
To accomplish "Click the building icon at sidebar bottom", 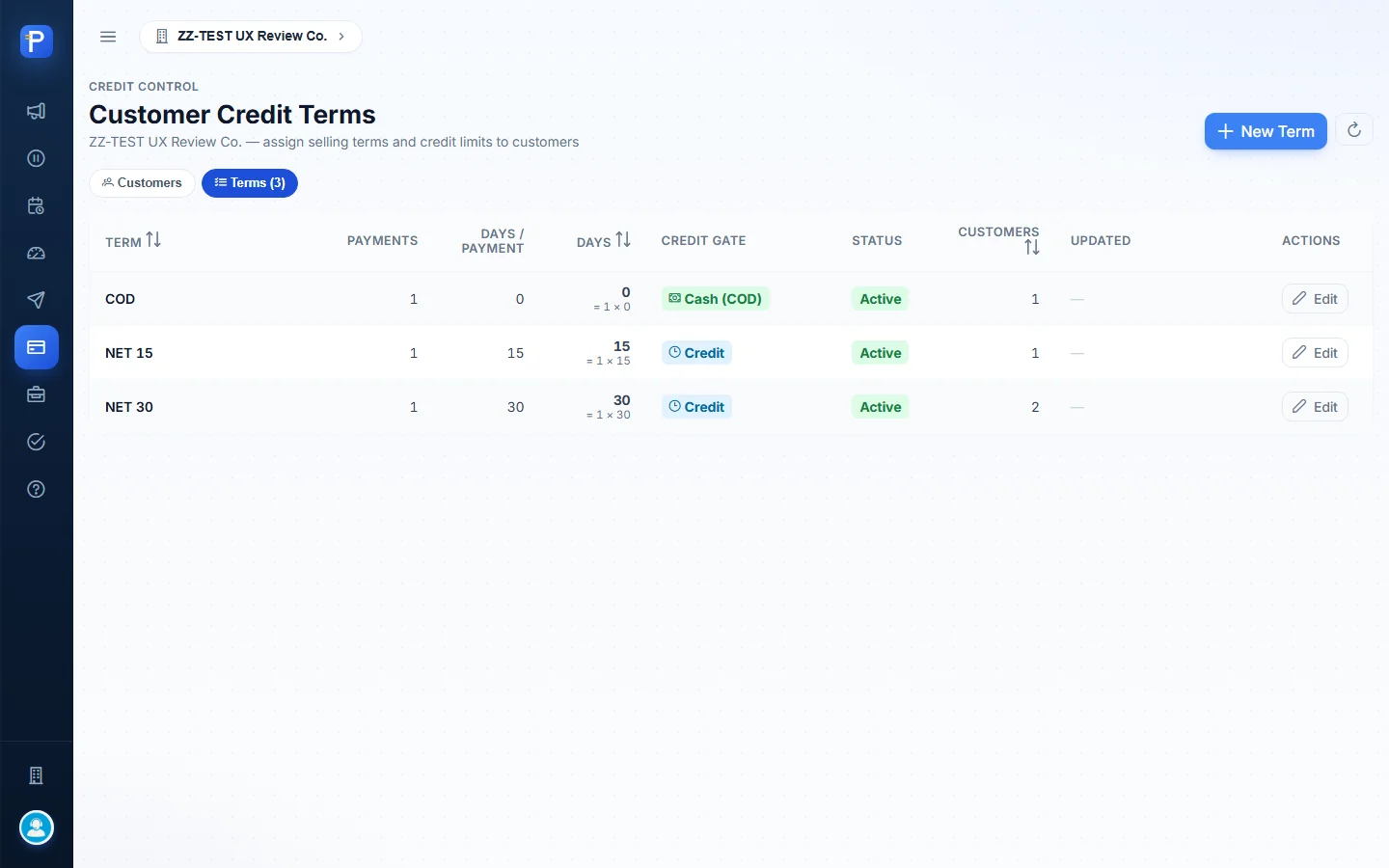I will click(x=37, y=775).
